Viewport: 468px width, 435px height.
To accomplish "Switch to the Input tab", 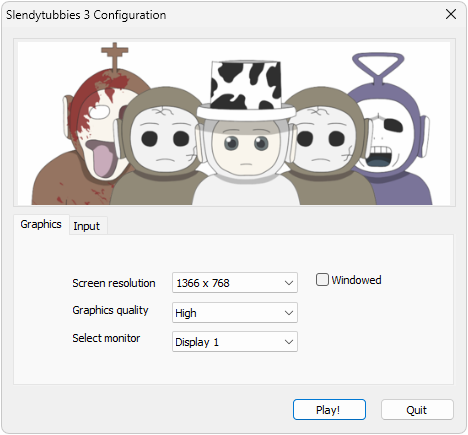I will click(x=87, y=226).
